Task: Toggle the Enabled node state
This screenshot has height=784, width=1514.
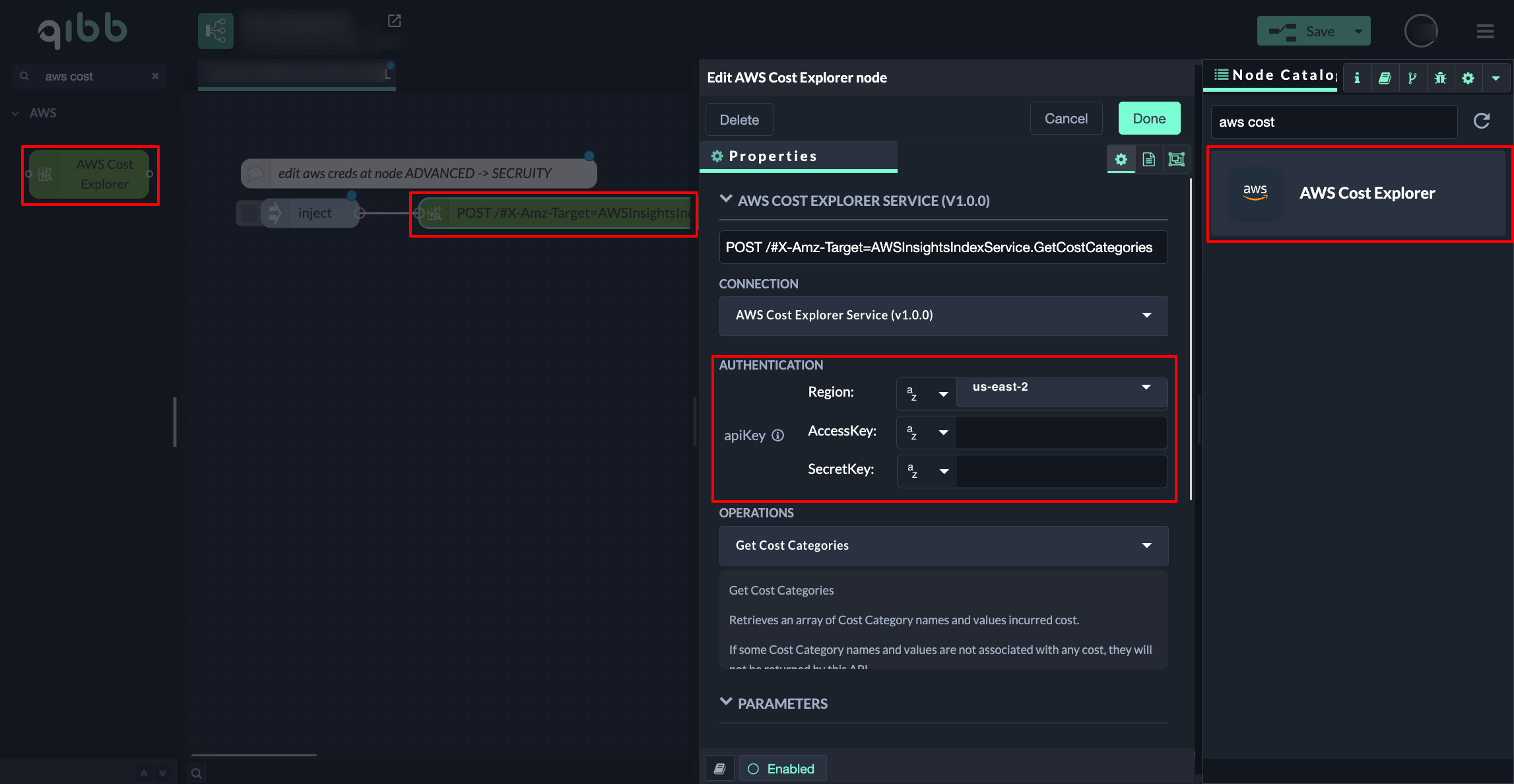Action: (781, 769)
